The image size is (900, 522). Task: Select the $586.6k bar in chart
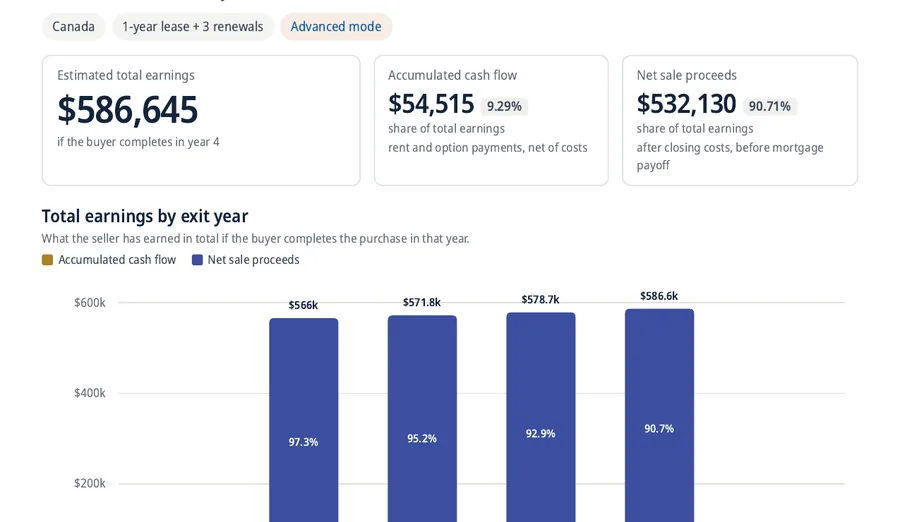tap(660, 416)
